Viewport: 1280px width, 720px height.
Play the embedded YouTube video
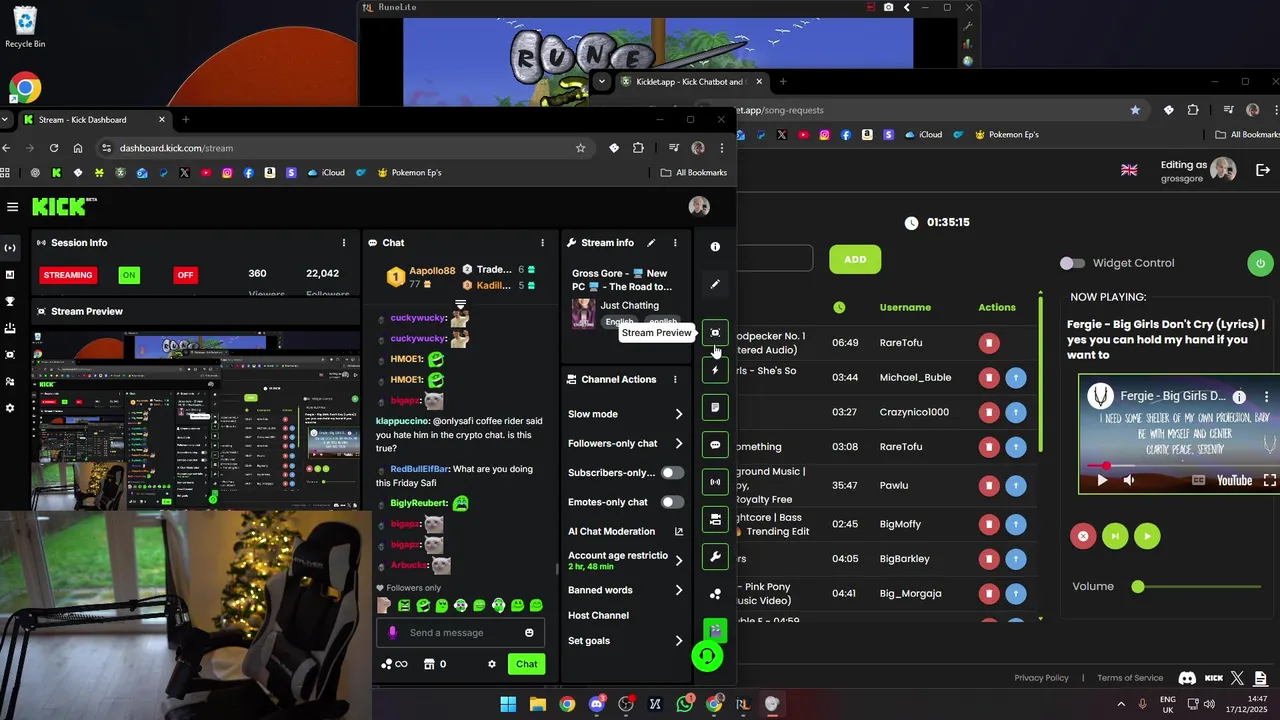point(1102,480)
